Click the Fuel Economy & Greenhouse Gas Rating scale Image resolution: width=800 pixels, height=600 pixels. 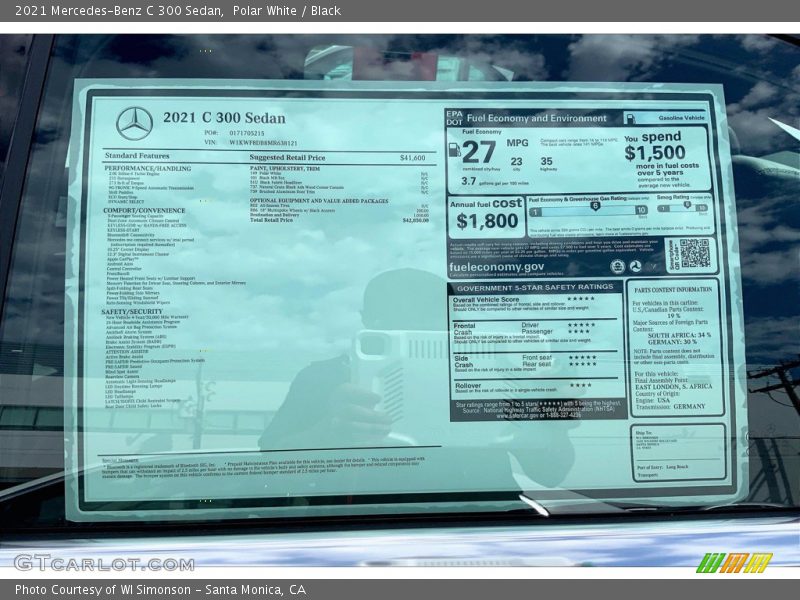tap(588, 211)
